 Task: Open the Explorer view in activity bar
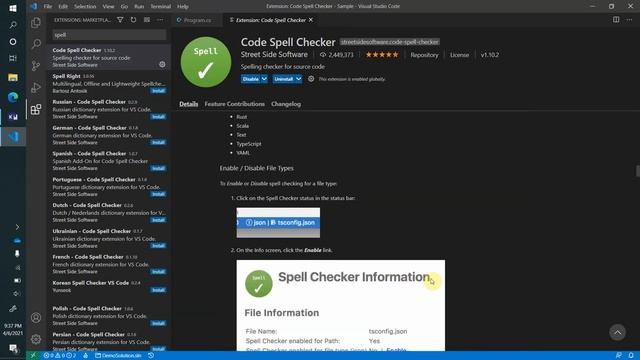point(36,22)
